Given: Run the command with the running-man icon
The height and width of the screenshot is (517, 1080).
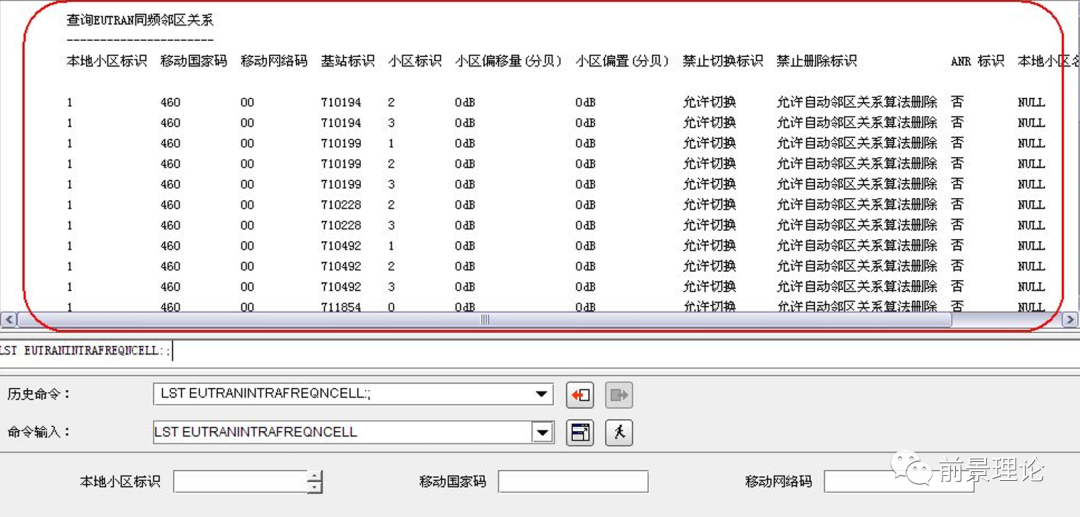Looking at the screenshot, I should click(x=619, y=433).
